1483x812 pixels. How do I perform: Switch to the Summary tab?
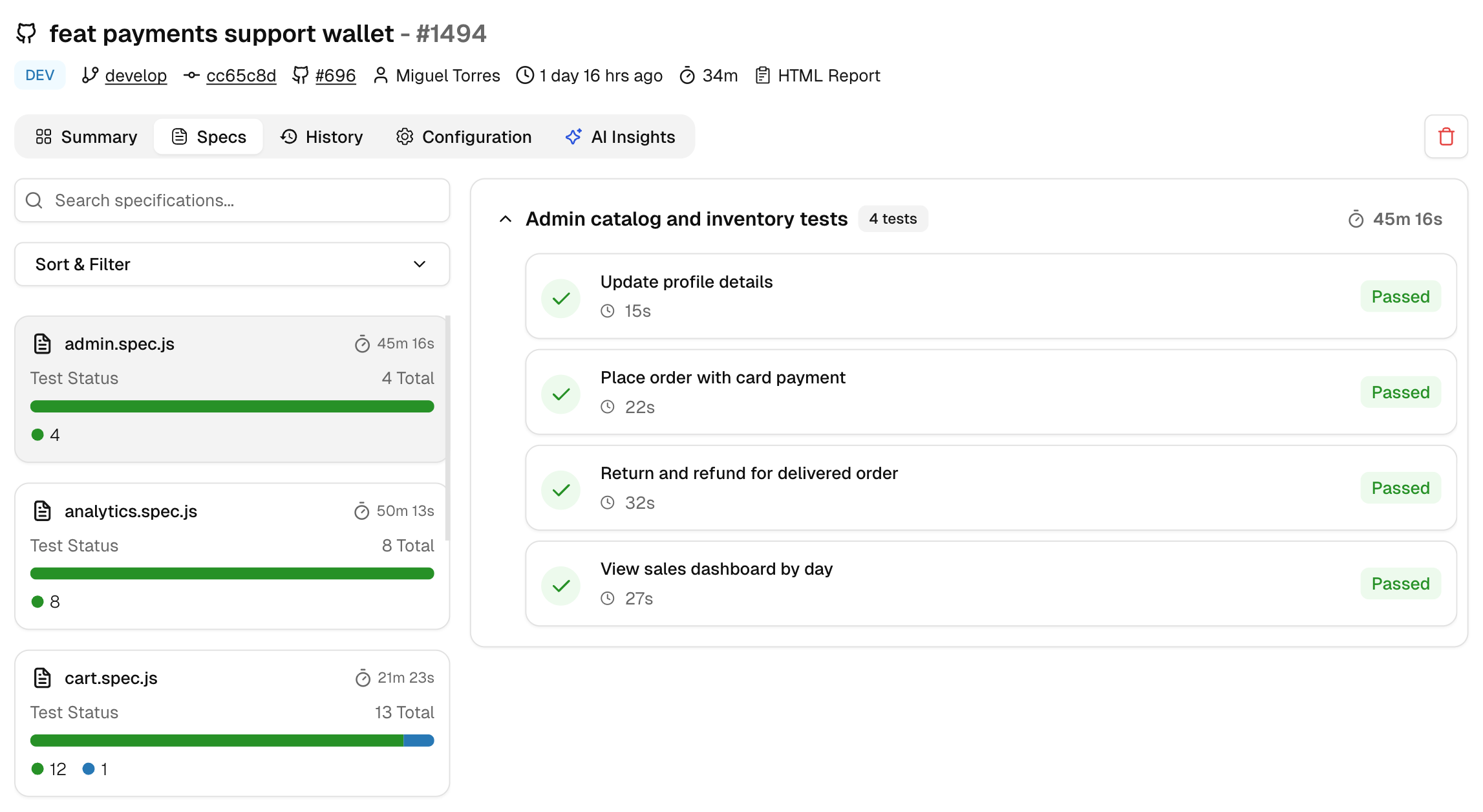tap(87, 137)
